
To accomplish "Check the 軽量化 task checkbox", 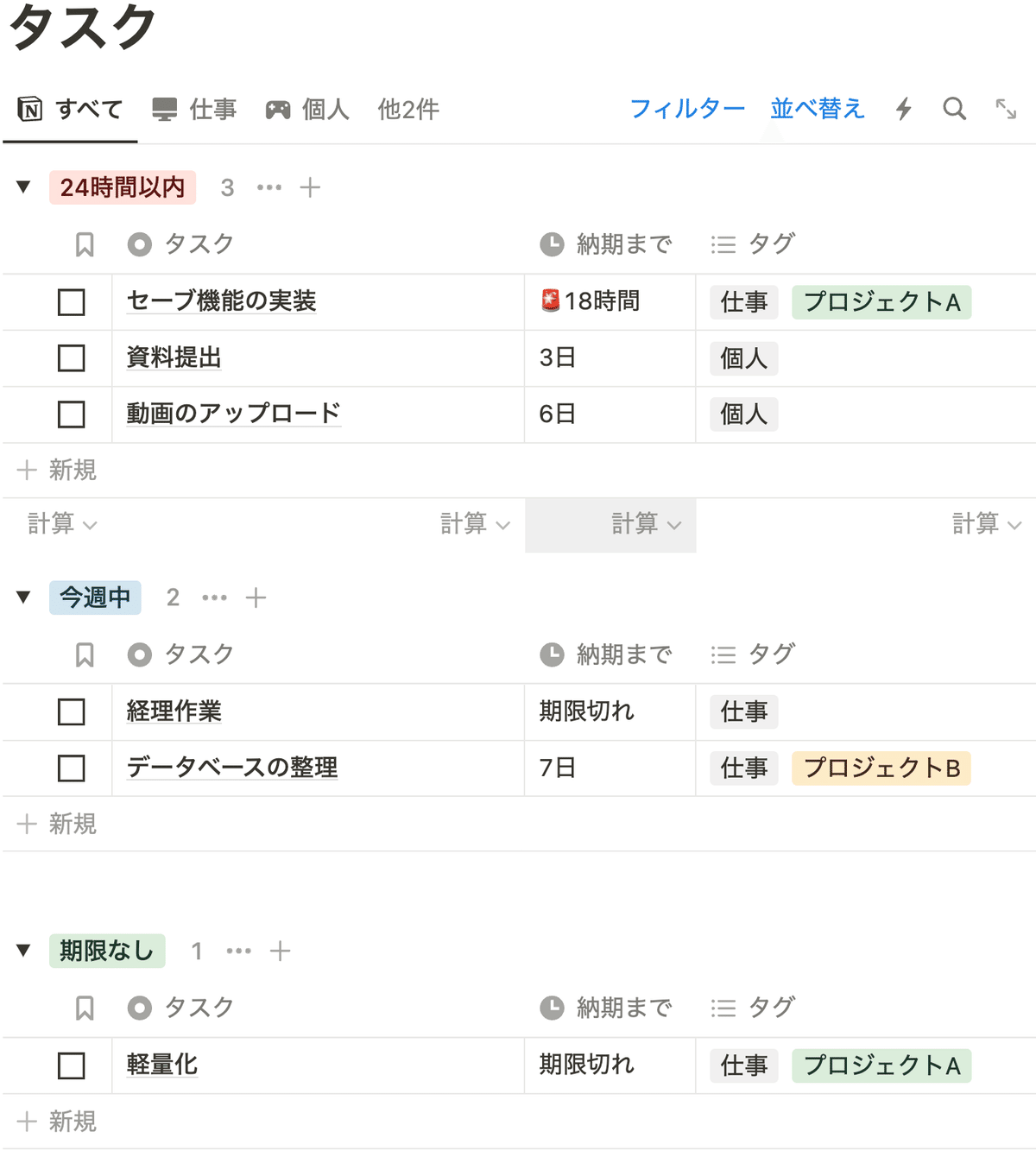I will point(71,1065).
